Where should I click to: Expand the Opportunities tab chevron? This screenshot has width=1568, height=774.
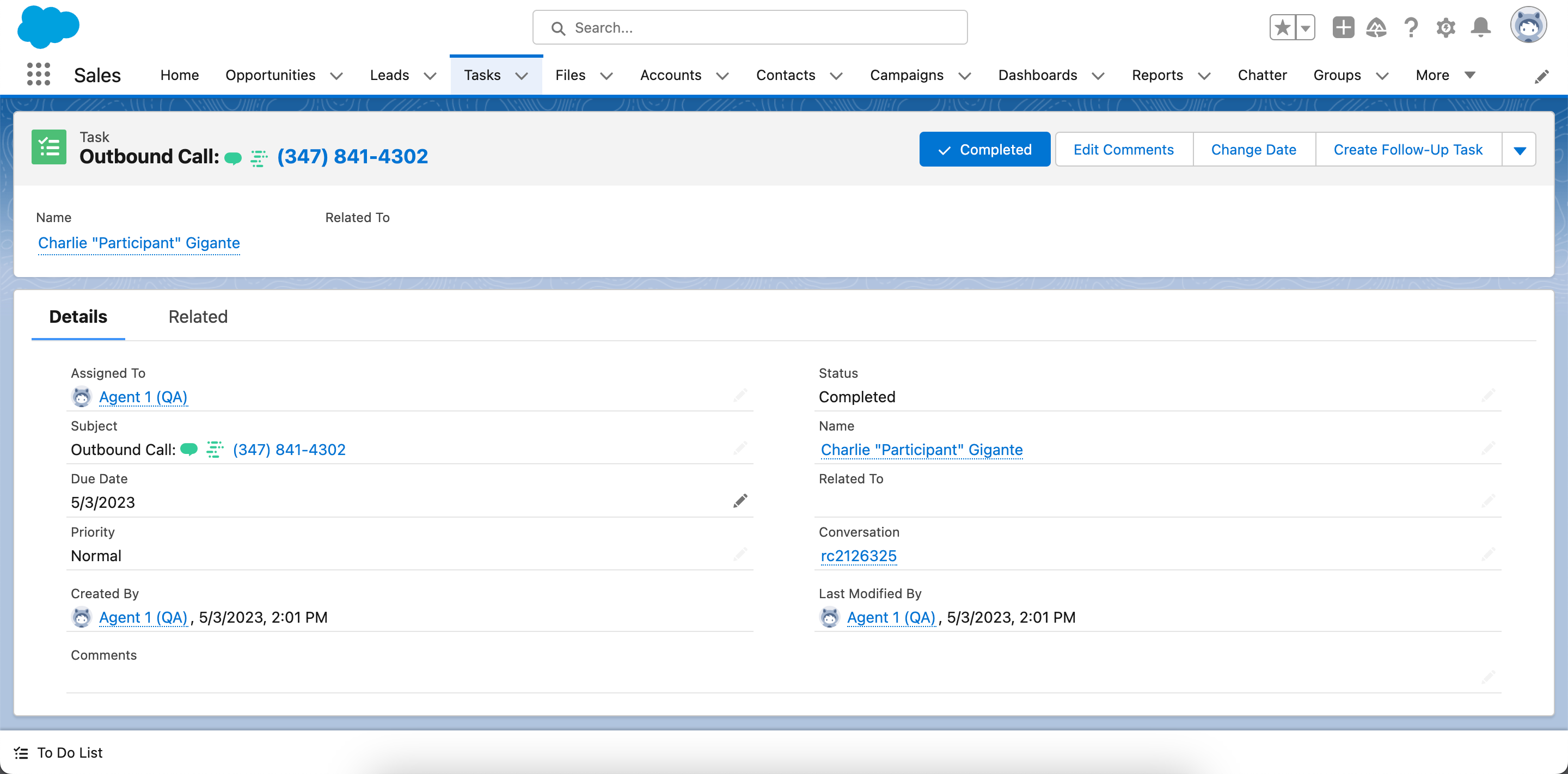(336, 76)
